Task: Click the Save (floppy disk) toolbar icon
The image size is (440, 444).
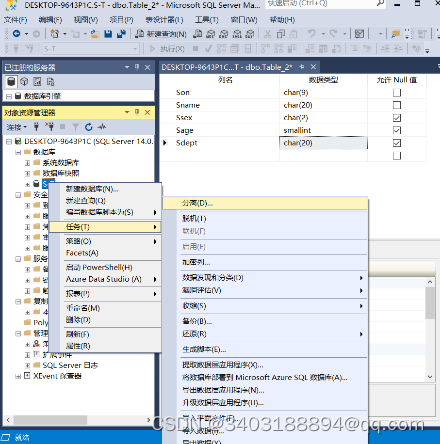Action: coord(108,34)
